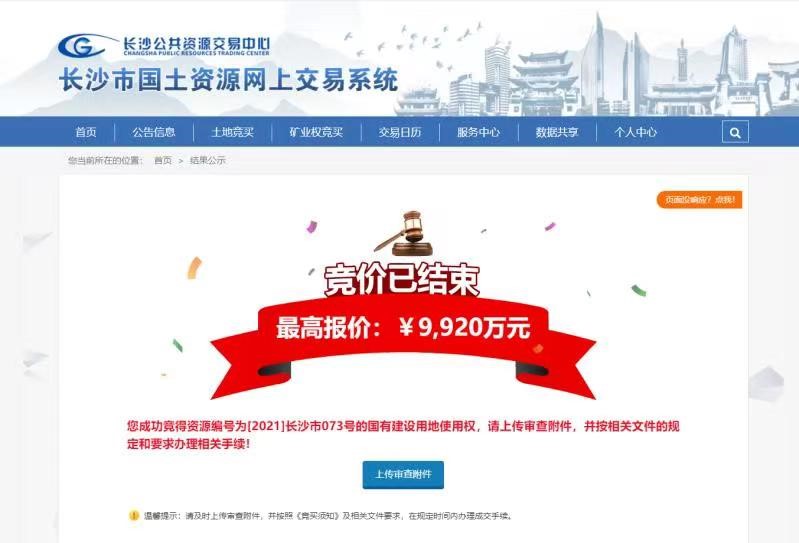Click the 结果公示 breadcrumb link
Viewport: 799px width, 543px height.
(207, 160)
